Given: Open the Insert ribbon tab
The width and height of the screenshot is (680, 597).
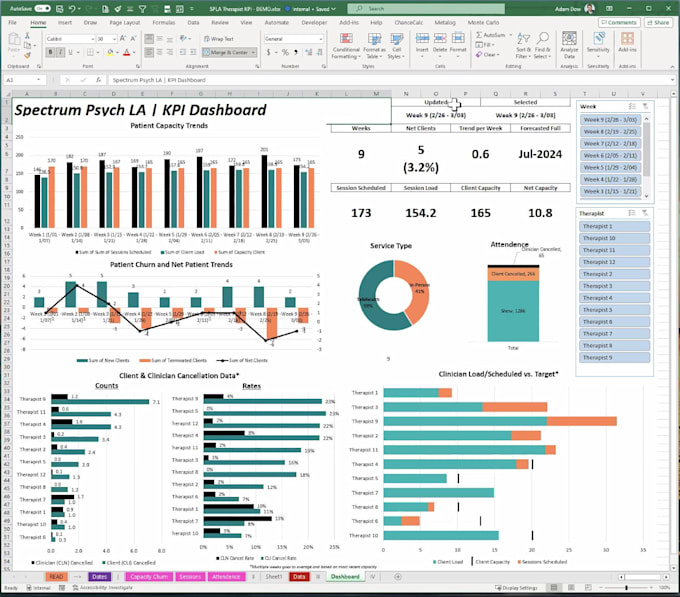Looking at the screenshot, I should pyautogui.click(x=65, y=23).
